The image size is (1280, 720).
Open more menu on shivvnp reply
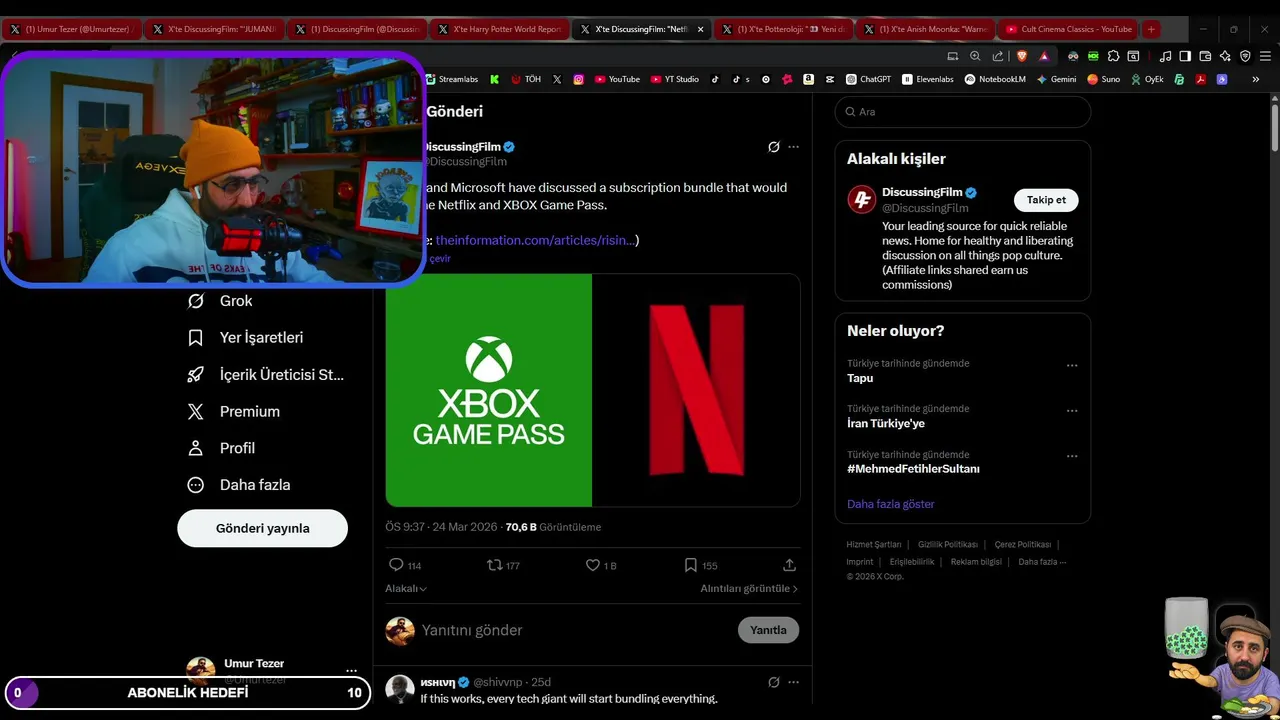tap(793, 682)
